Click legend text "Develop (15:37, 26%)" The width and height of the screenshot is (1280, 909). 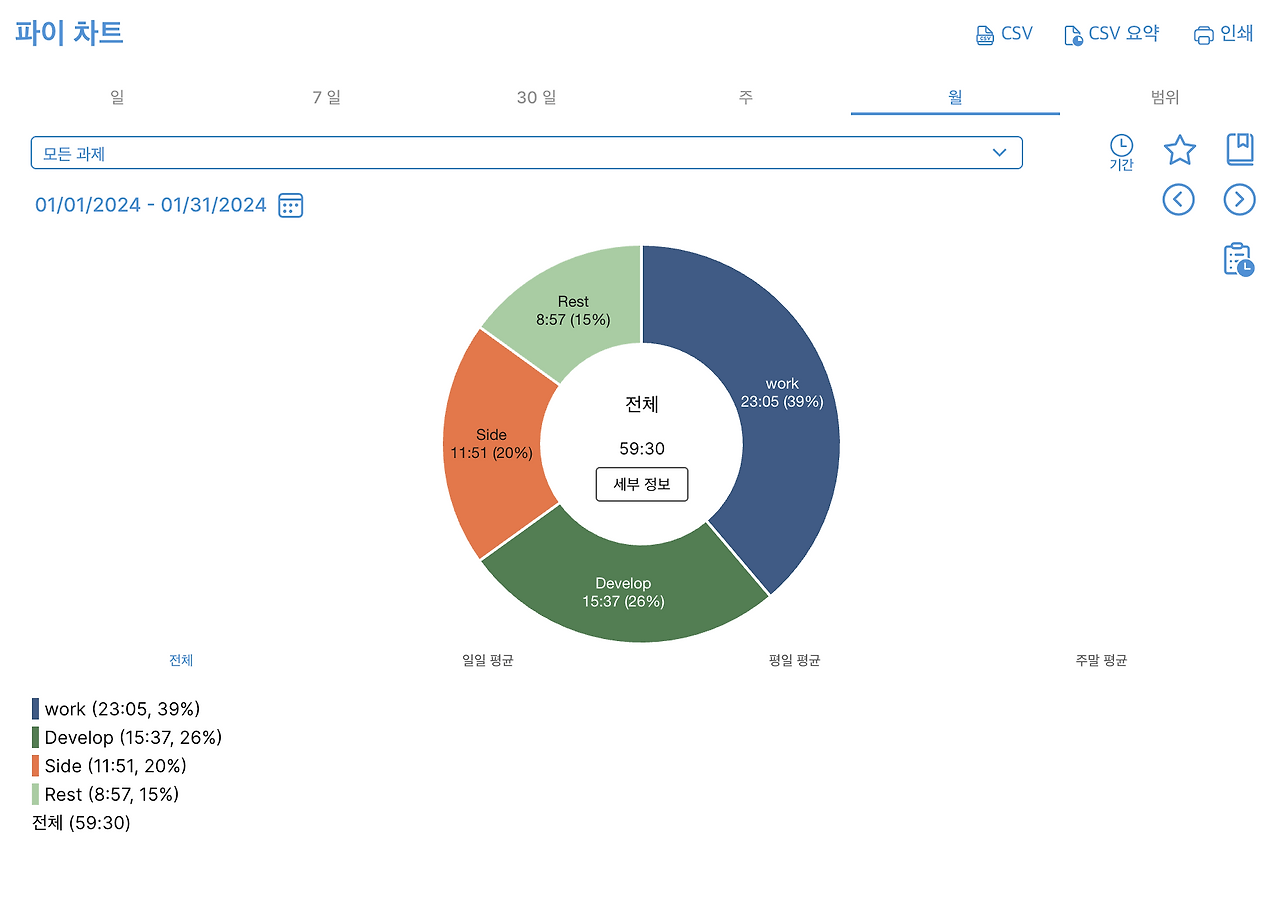point(133,737)
